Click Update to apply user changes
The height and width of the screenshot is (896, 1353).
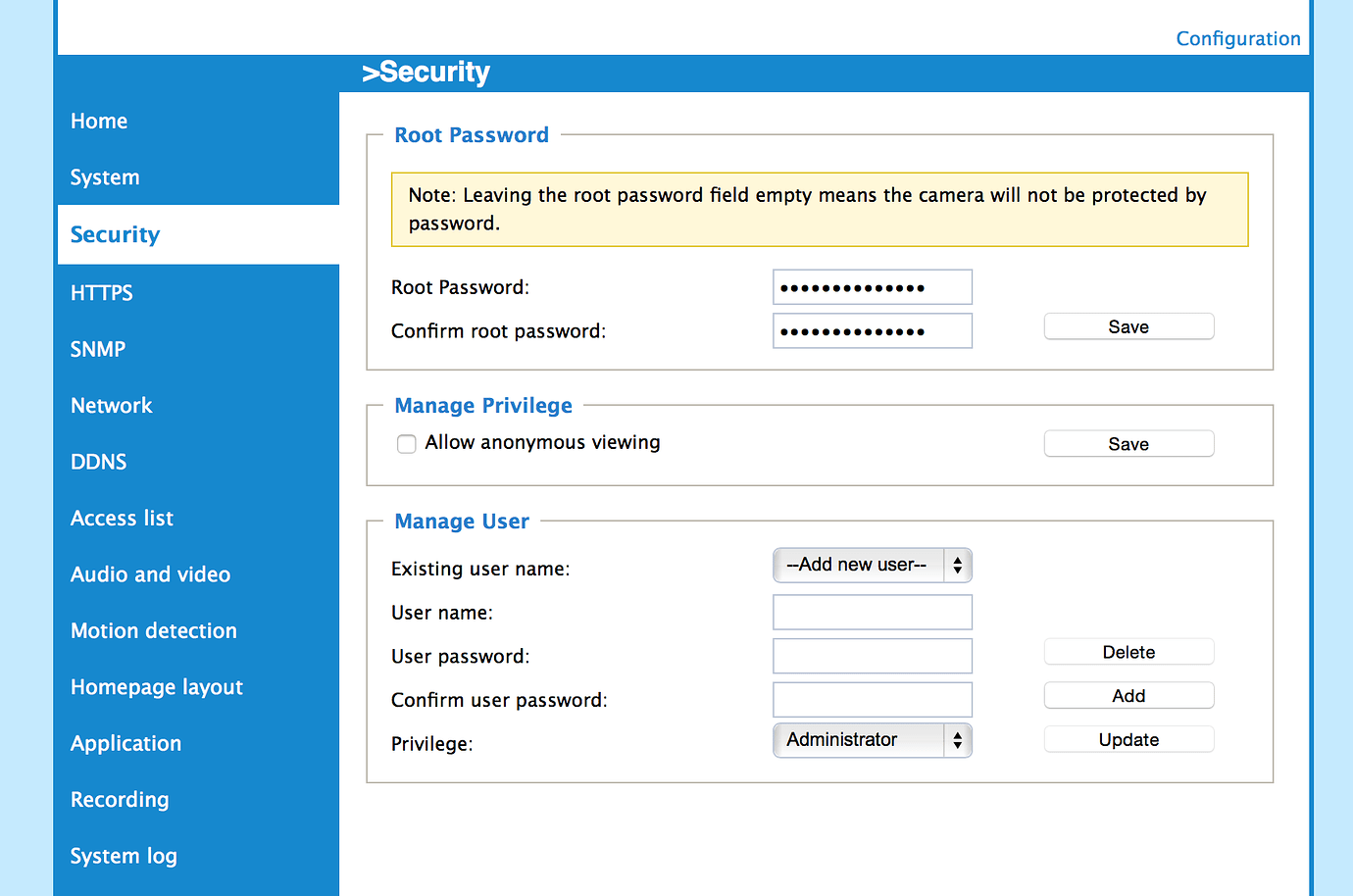coord(1128,738)
